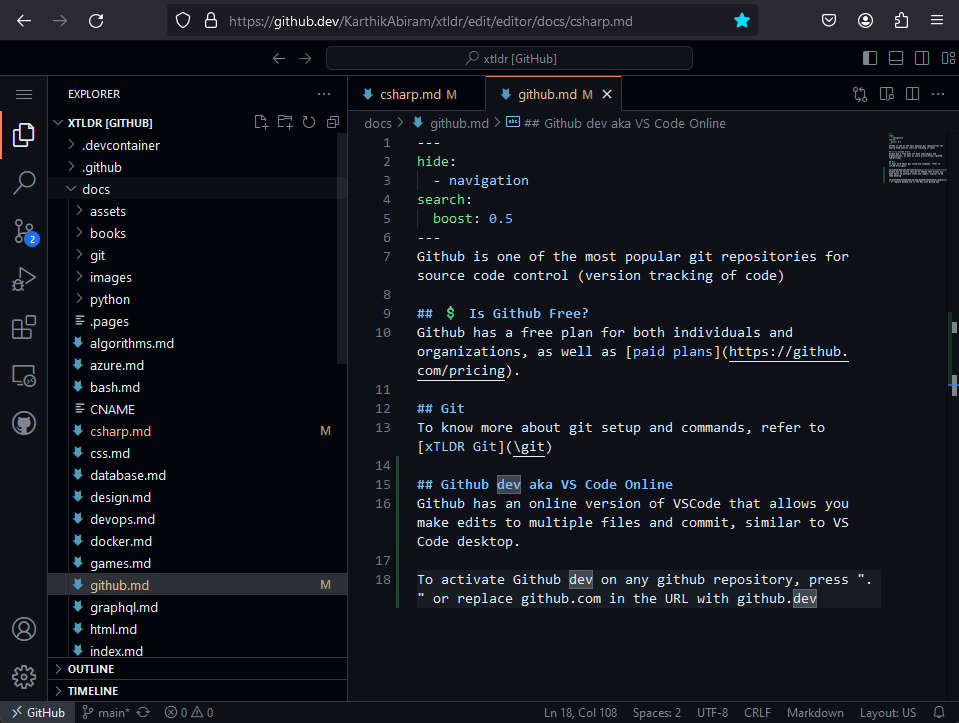Toggle the secondary side bar
Image resolution: width=959 pixels, height=723 pixels.
point(921,57)
